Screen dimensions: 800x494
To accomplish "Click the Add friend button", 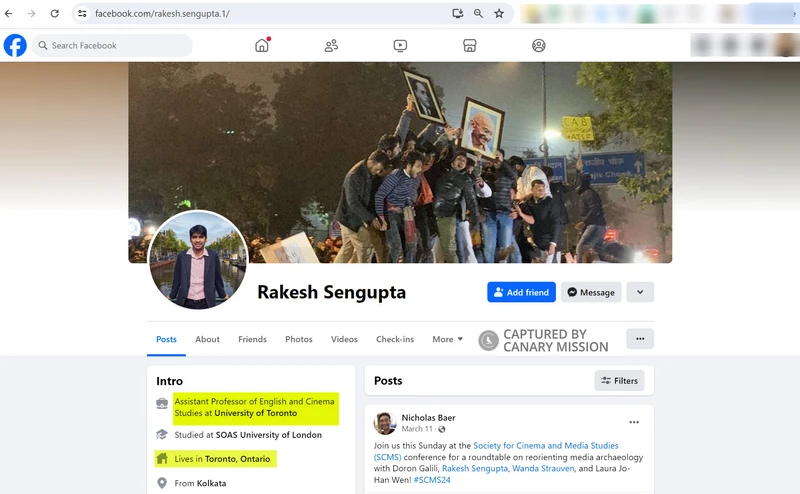I will point(521,292).
